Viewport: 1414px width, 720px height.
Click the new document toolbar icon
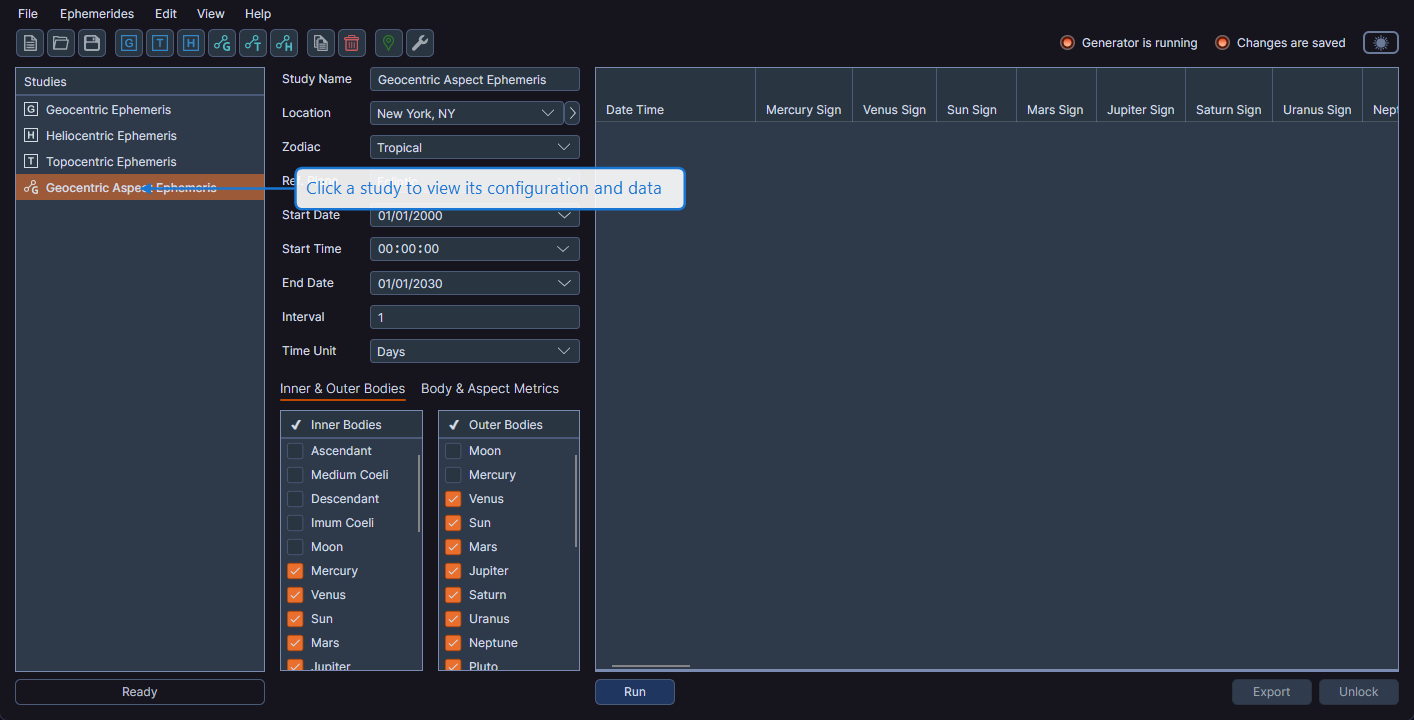point(30,43)
